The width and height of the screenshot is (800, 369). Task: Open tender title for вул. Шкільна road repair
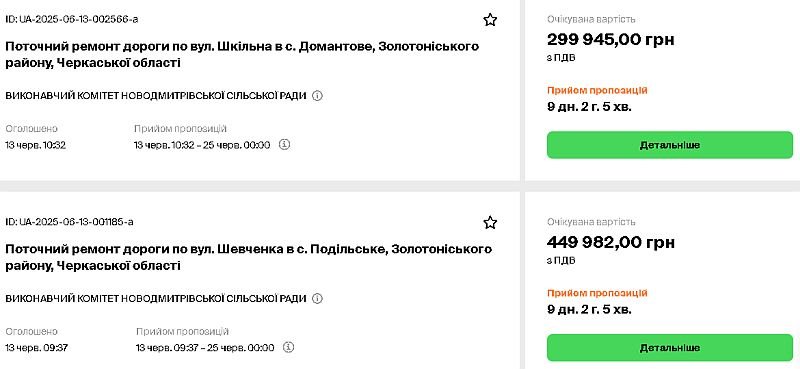click(242, 55)
